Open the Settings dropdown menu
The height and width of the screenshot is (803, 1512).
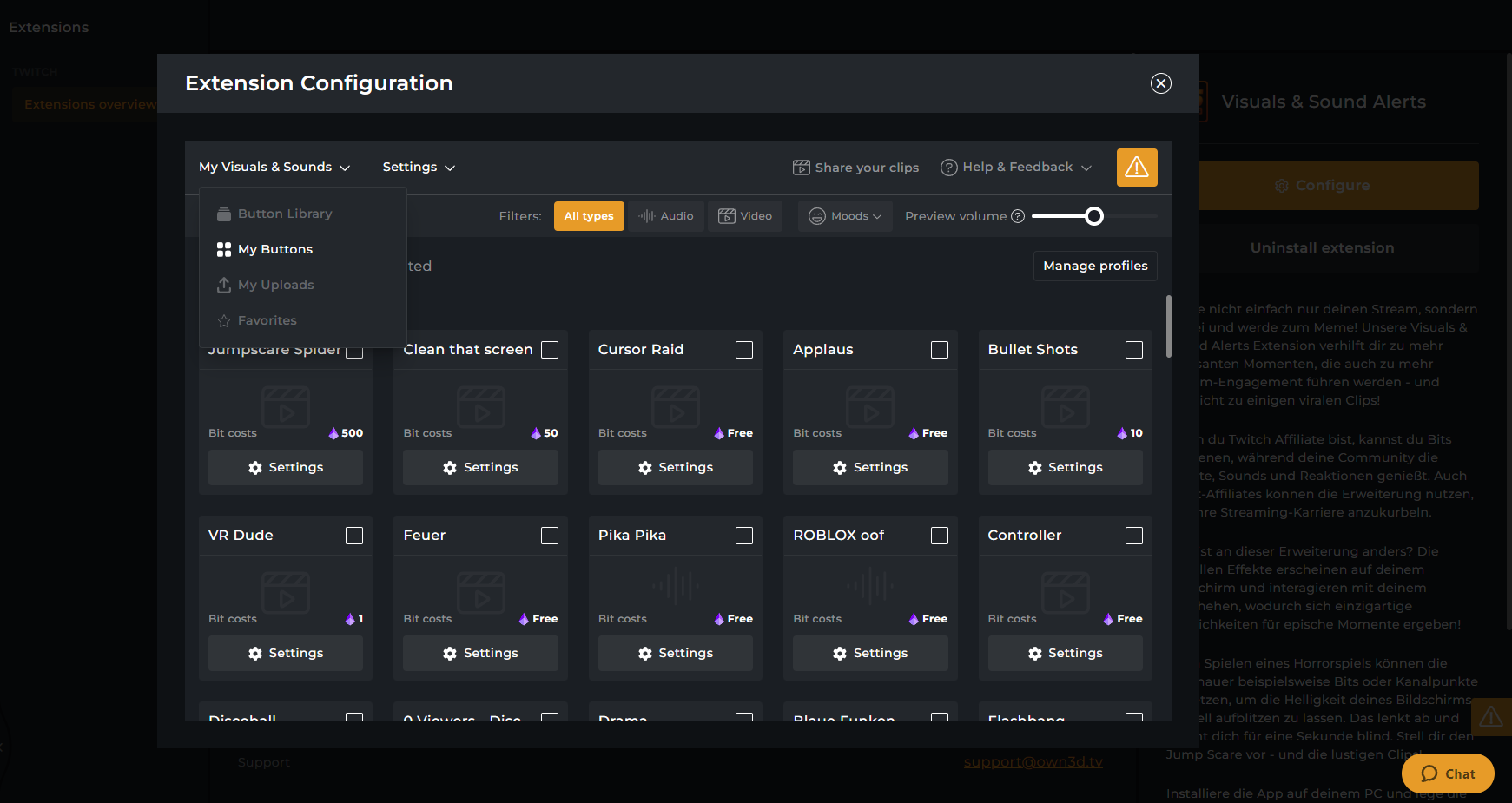coord(419,168)
